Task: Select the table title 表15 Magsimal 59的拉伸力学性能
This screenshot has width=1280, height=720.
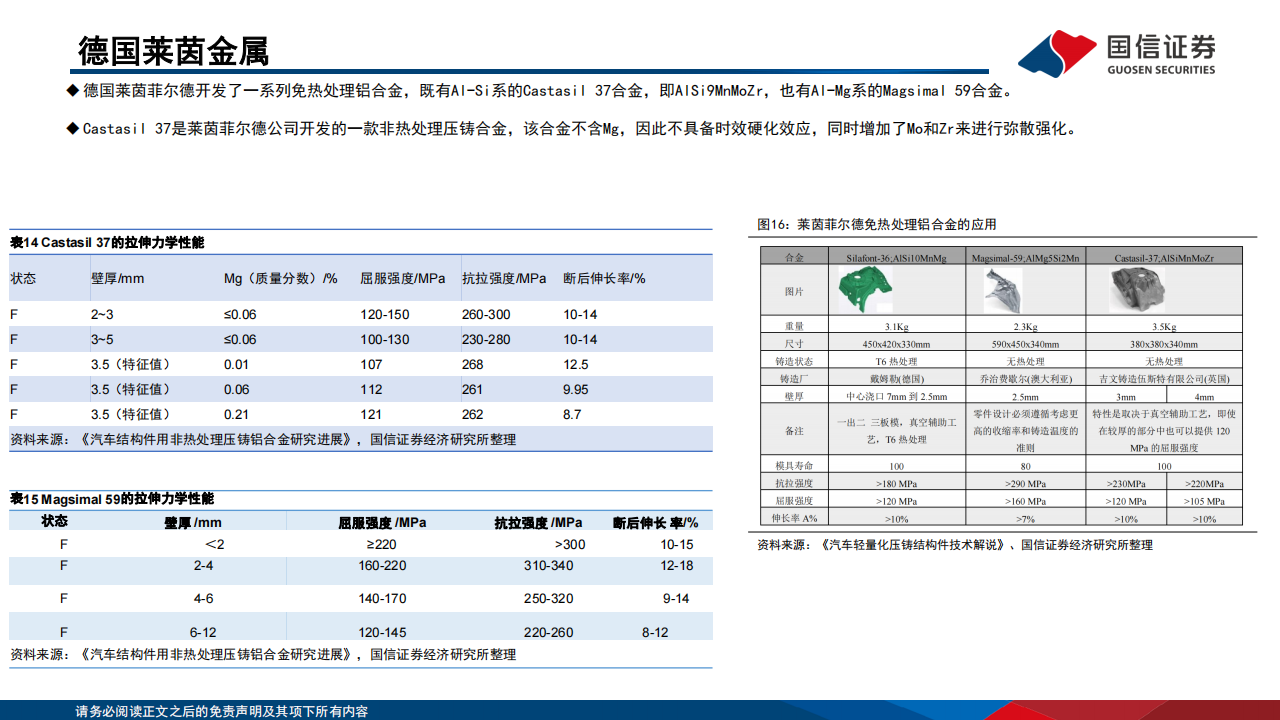Action: (x=112, y=498)
